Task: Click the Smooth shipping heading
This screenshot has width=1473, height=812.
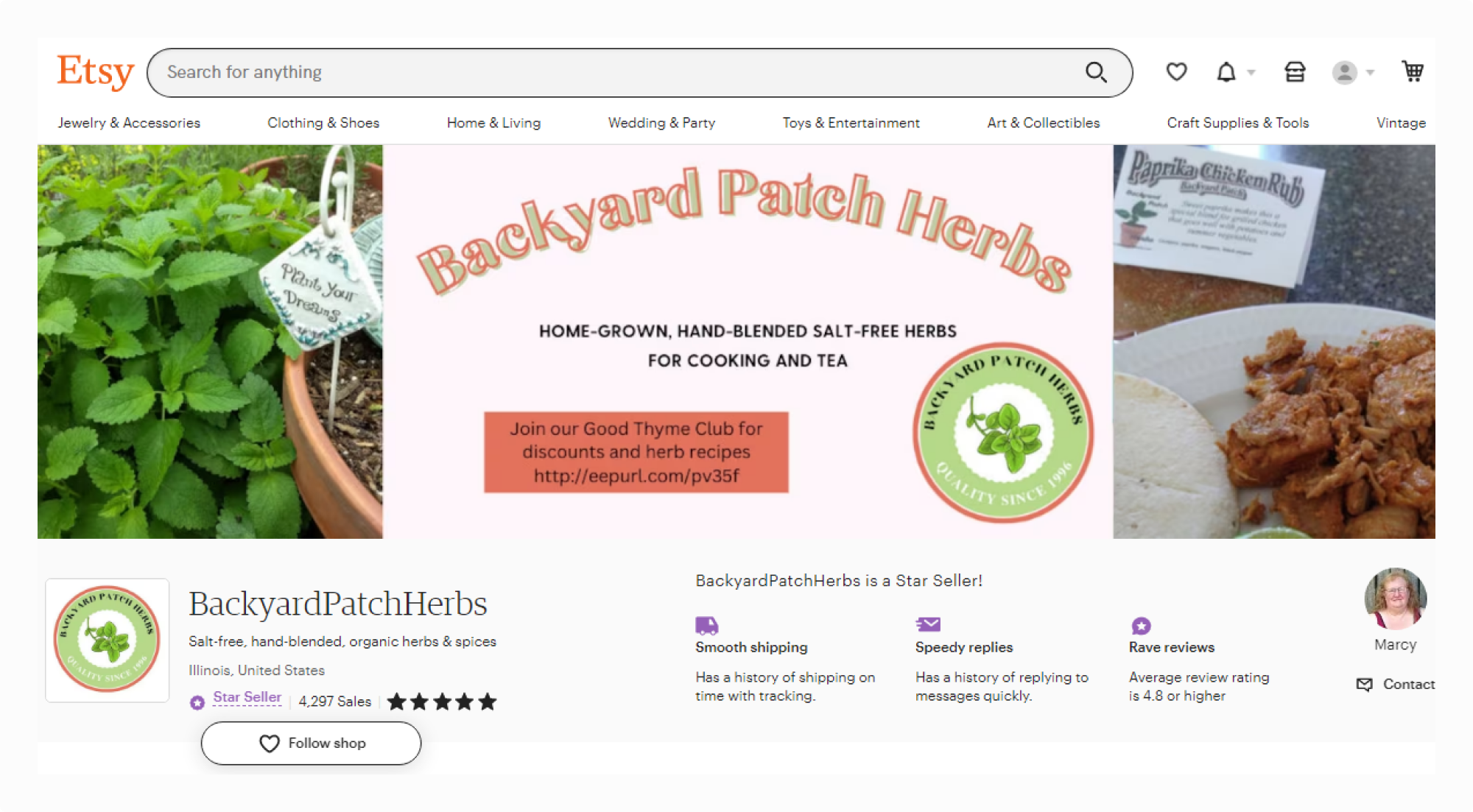Action: click(751, 647)
